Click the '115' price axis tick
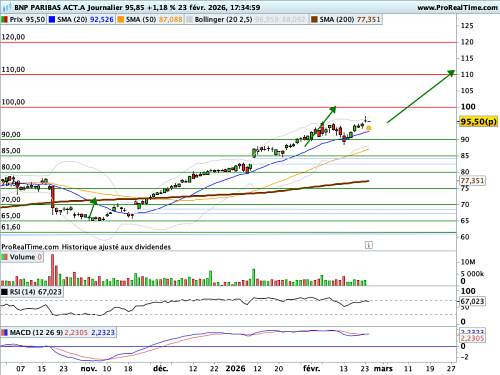 [x=467, y=58]
